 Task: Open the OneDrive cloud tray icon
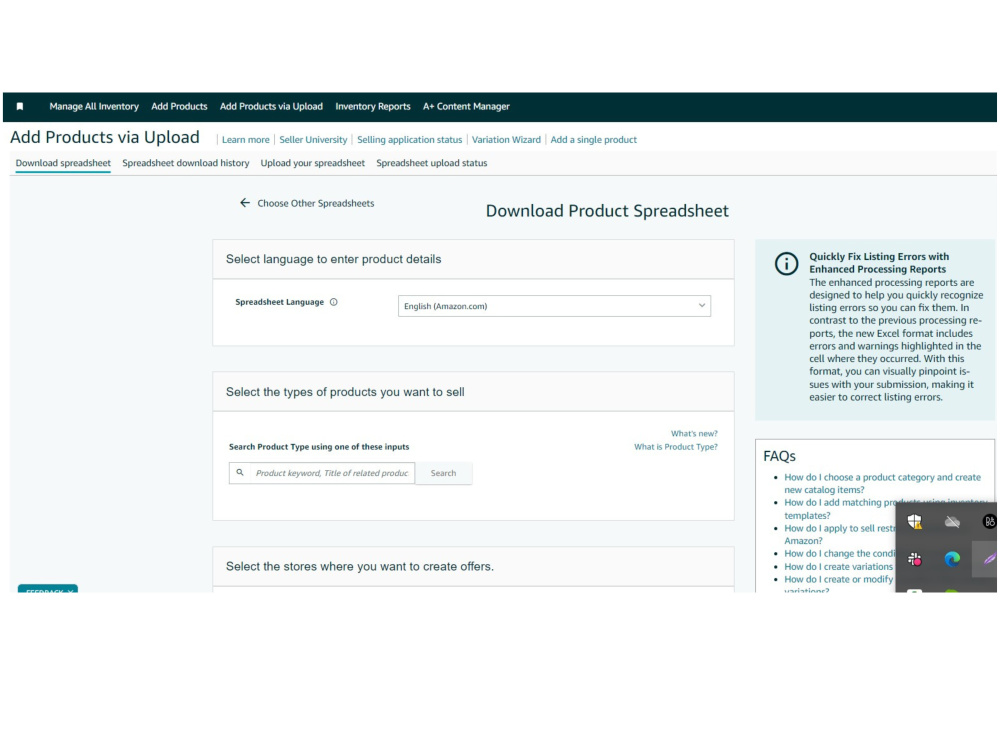tap(952, 522)
